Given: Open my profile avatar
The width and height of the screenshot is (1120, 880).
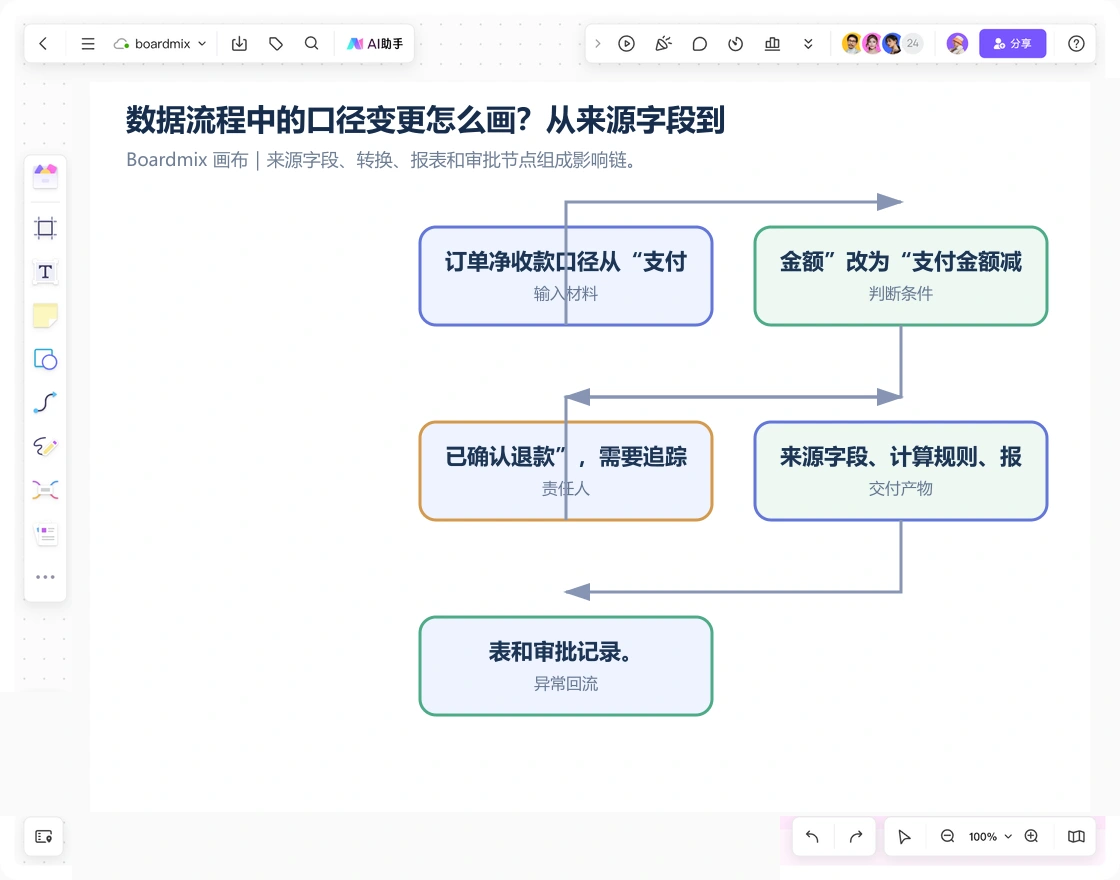Looking at the screenshot, I should coord(957,44).
